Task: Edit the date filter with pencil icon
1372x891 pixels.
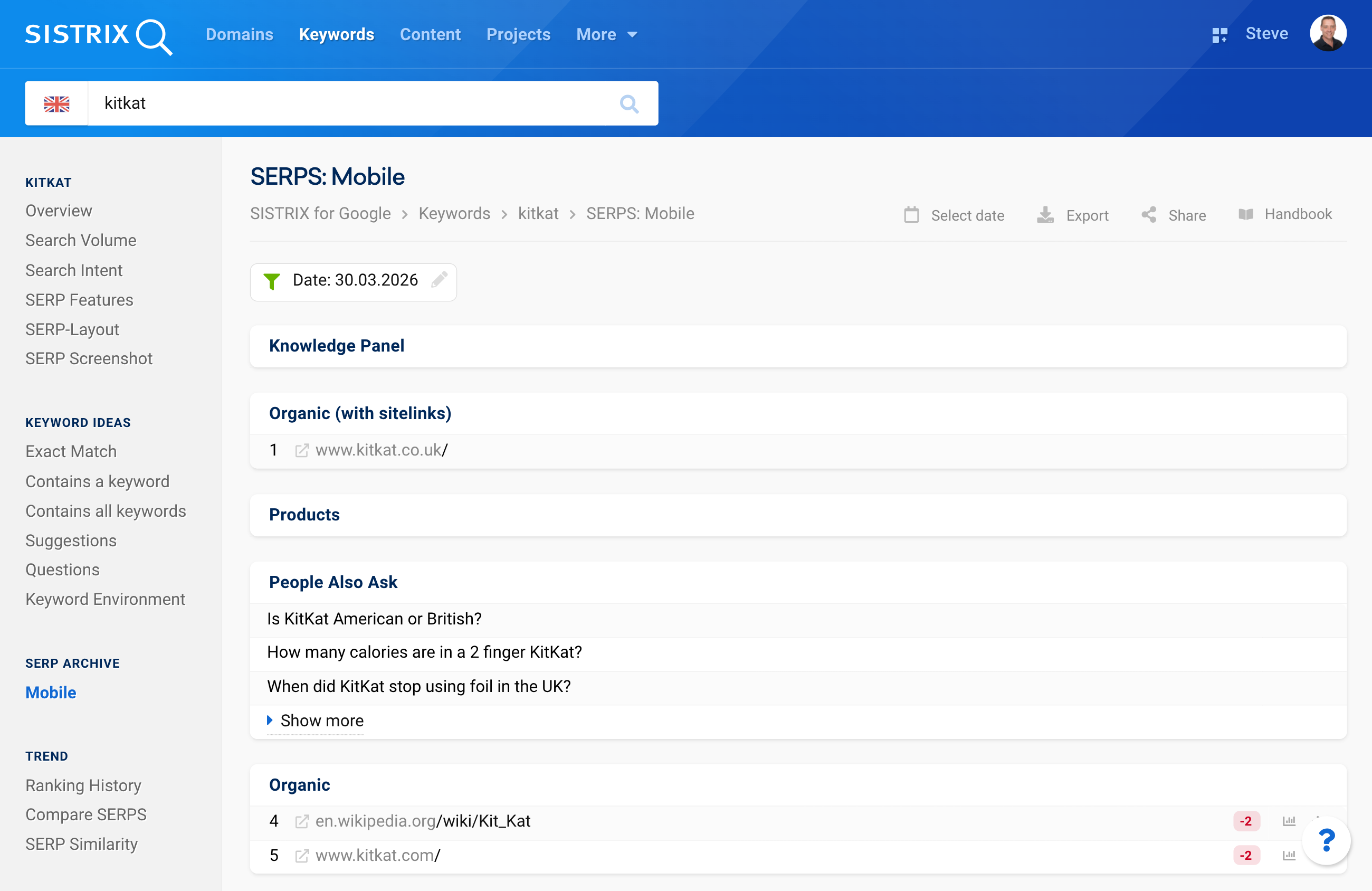Action: tap(439, 280)
